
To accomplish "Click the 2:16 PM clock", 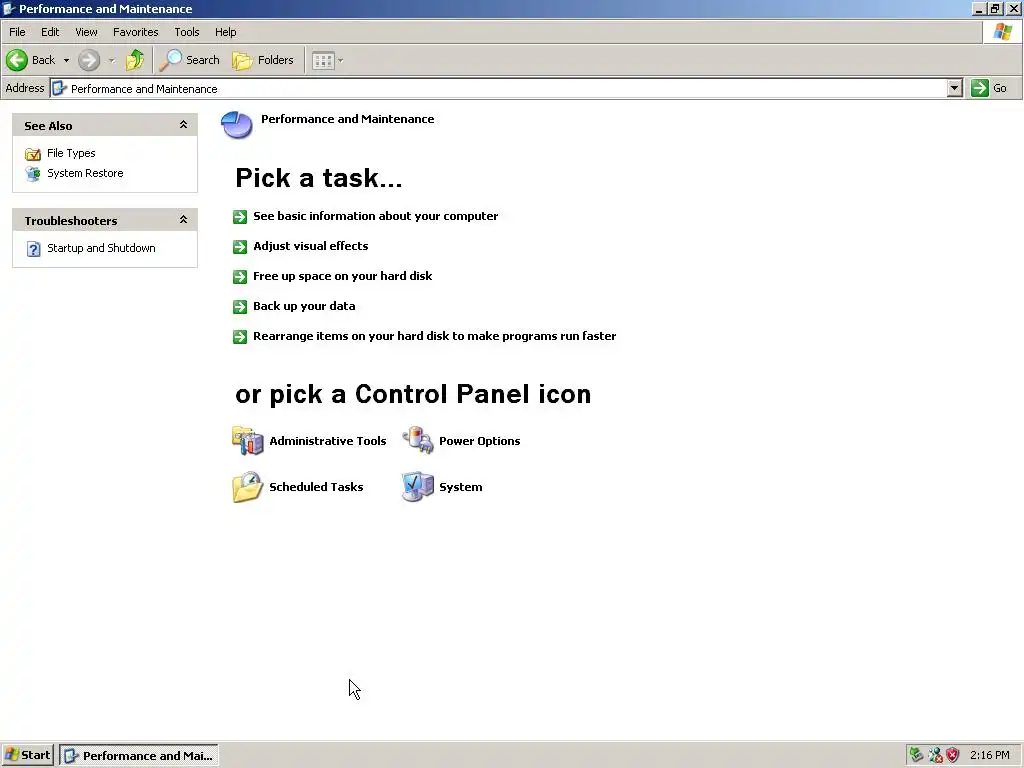I will (989, 756).
